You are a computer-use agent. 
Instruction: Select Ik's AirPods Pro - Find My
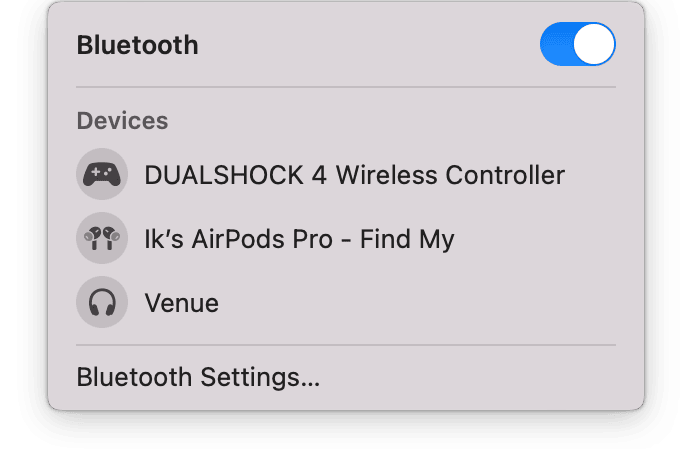coord(346,238)
